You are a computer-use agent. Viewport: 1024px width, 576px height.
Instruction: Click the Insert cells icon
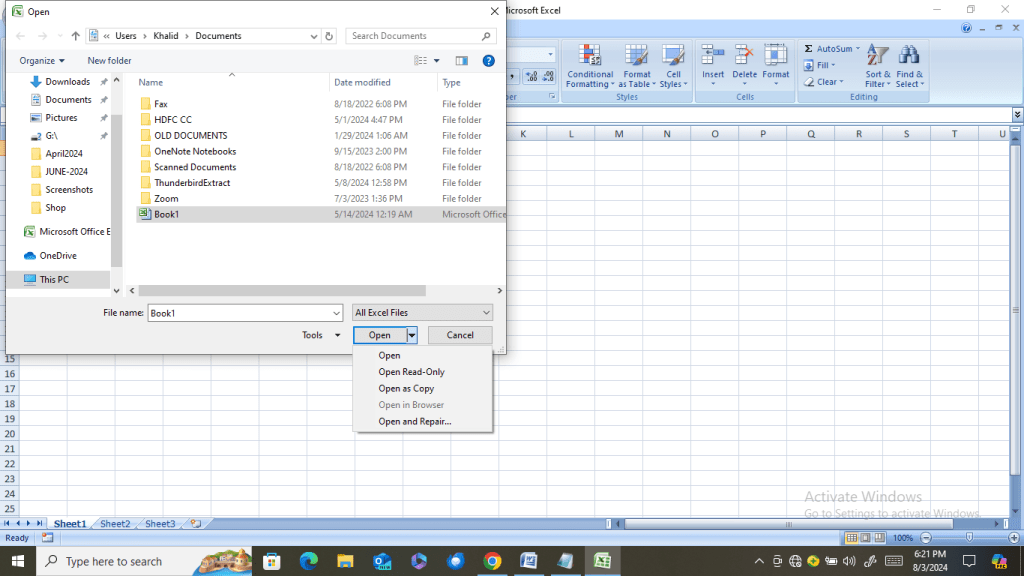[x=713, y=56]
